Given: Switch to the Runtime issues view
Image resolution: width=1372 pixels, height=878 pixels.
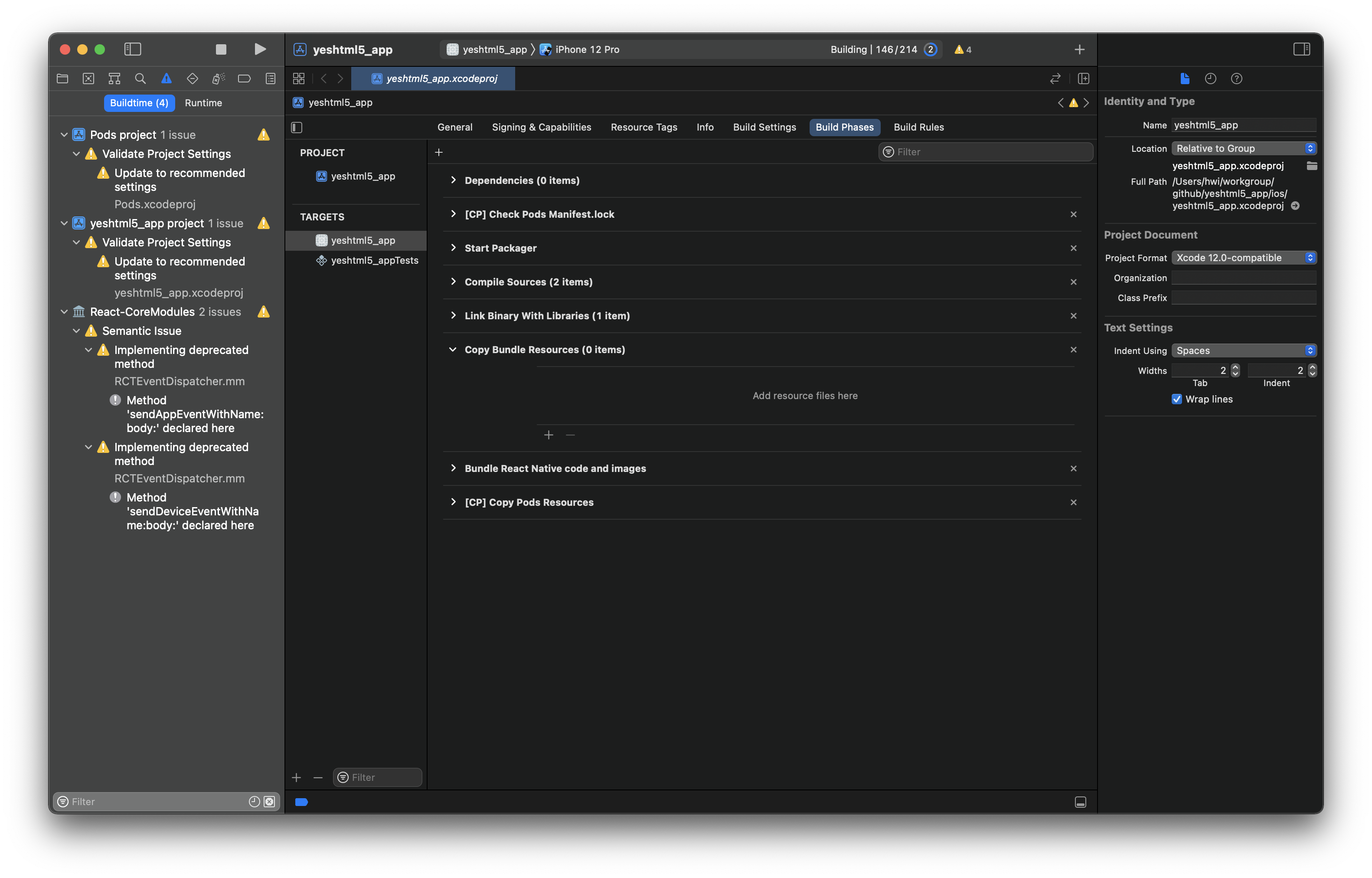Looking at the screenshot, I should click(x=203, y=103).
